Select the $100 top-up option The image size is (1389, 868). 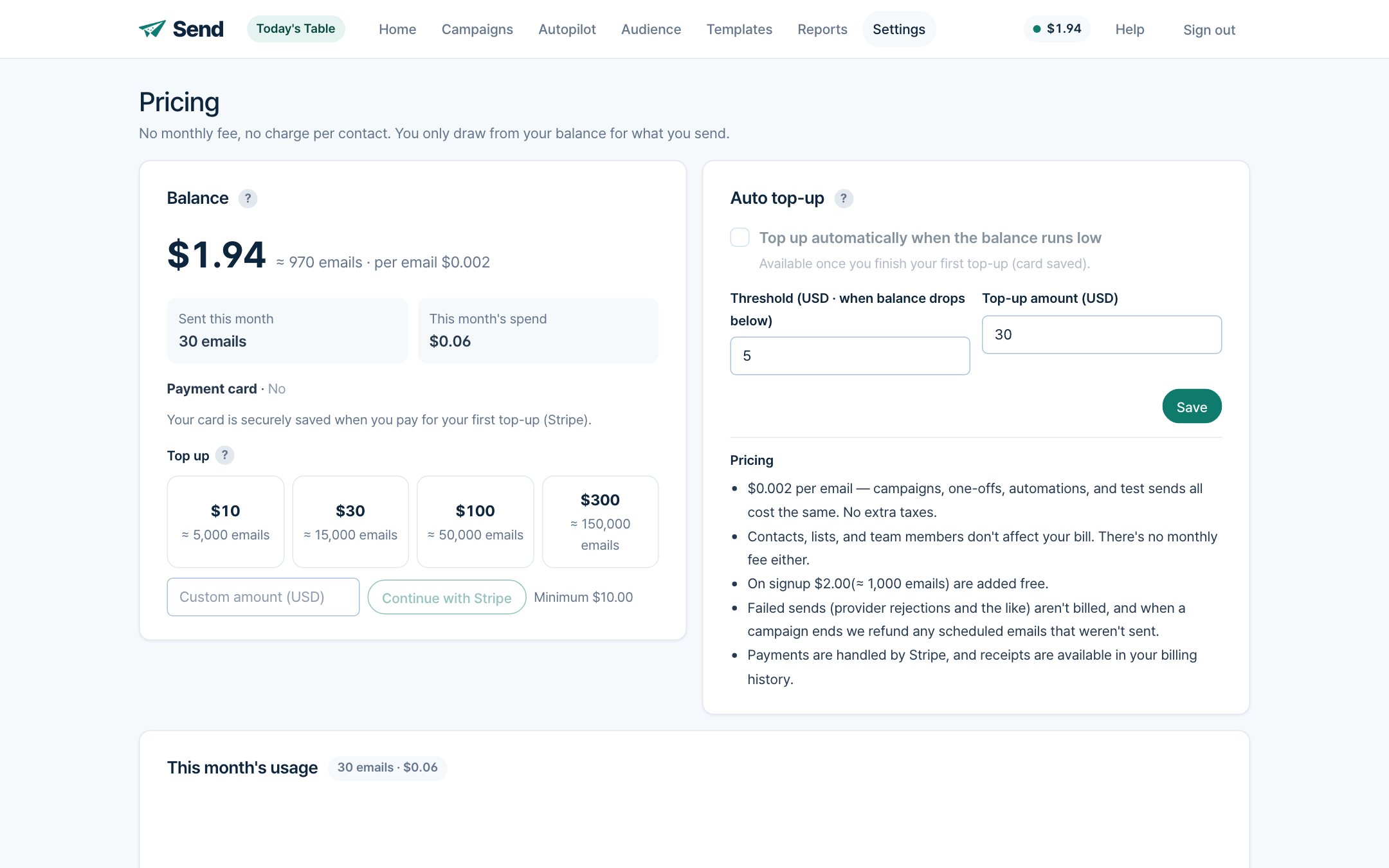(x=475, y=521)
